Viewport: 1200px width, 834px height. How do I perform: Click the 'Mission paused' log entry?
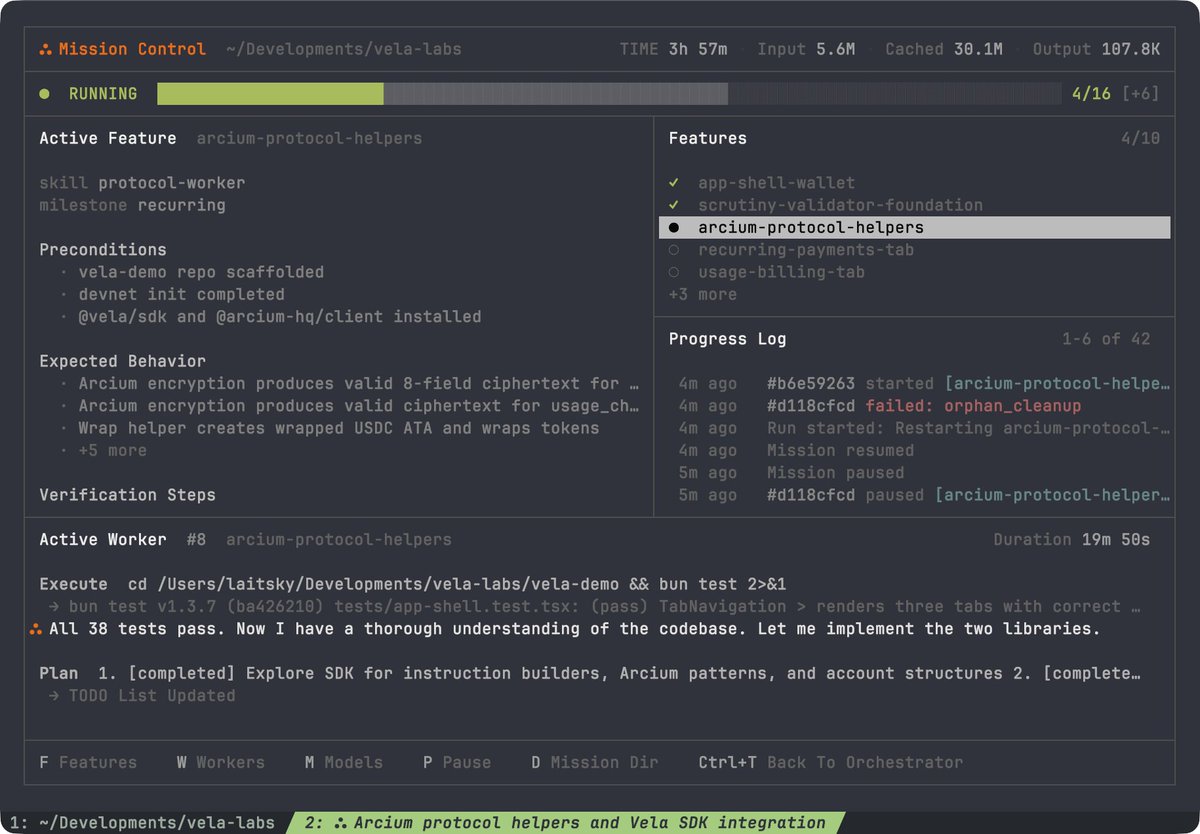791,473
